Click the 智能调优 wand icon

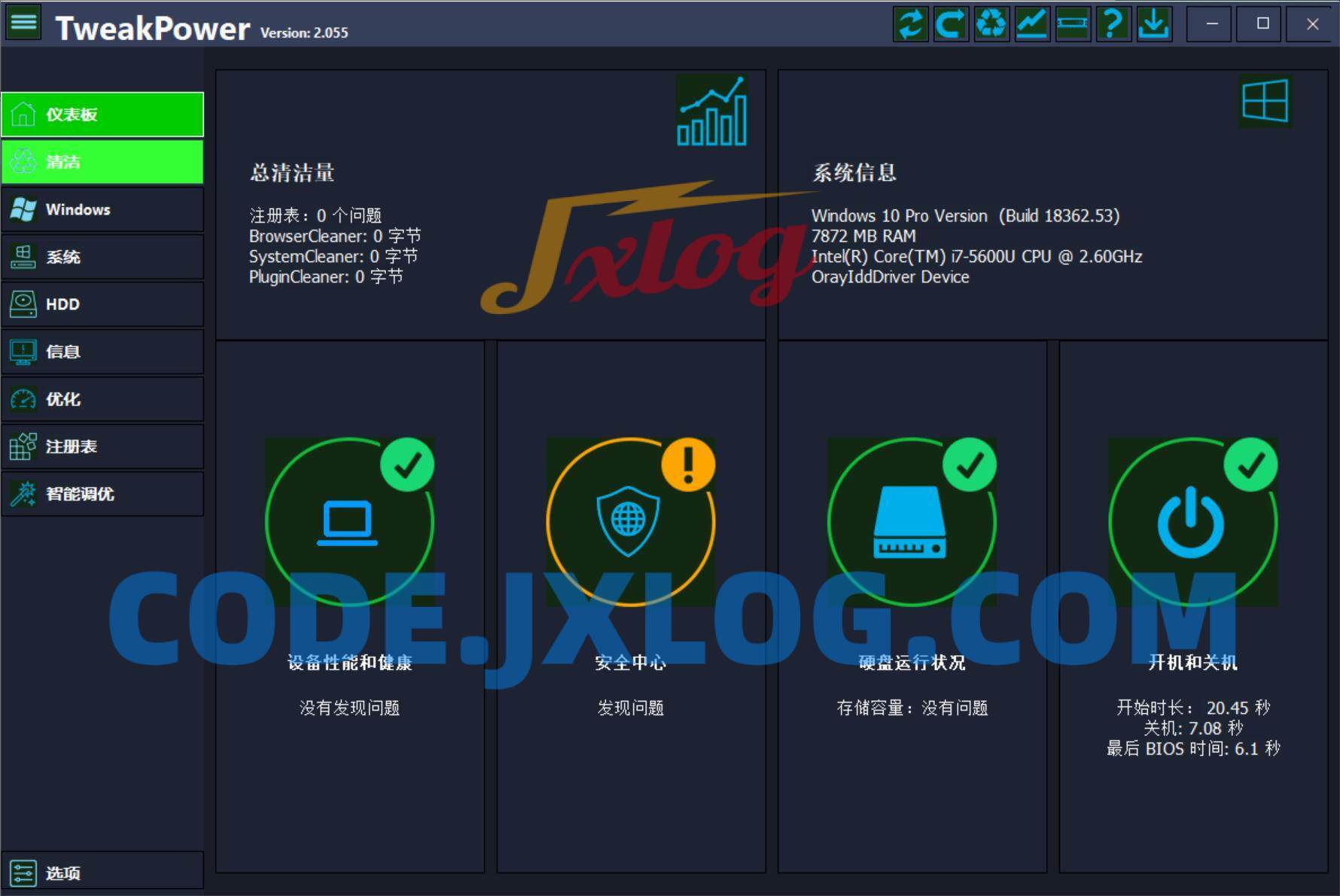click(23, 494)
